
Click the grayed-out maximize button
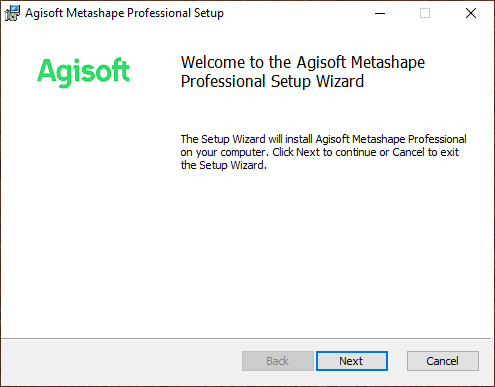[425, 13]
